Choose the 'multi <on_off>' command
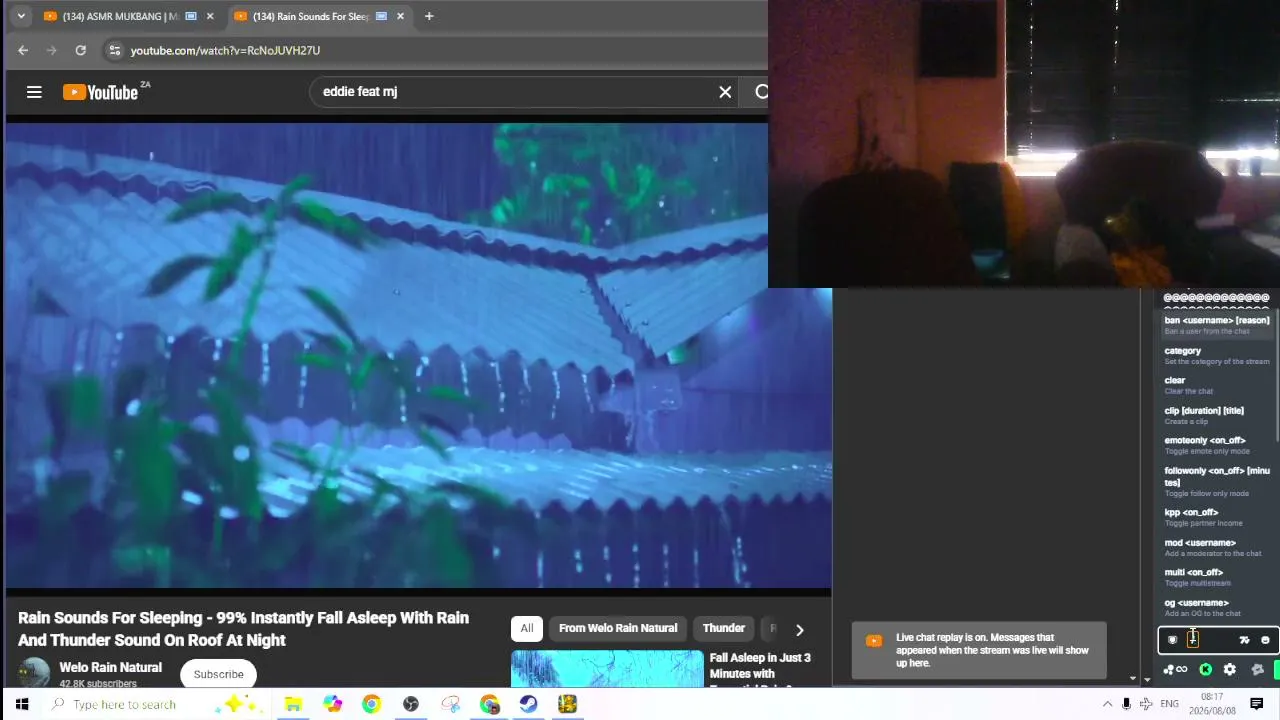This screenshot has height=720, width=1280. [x=1217, y=577]
